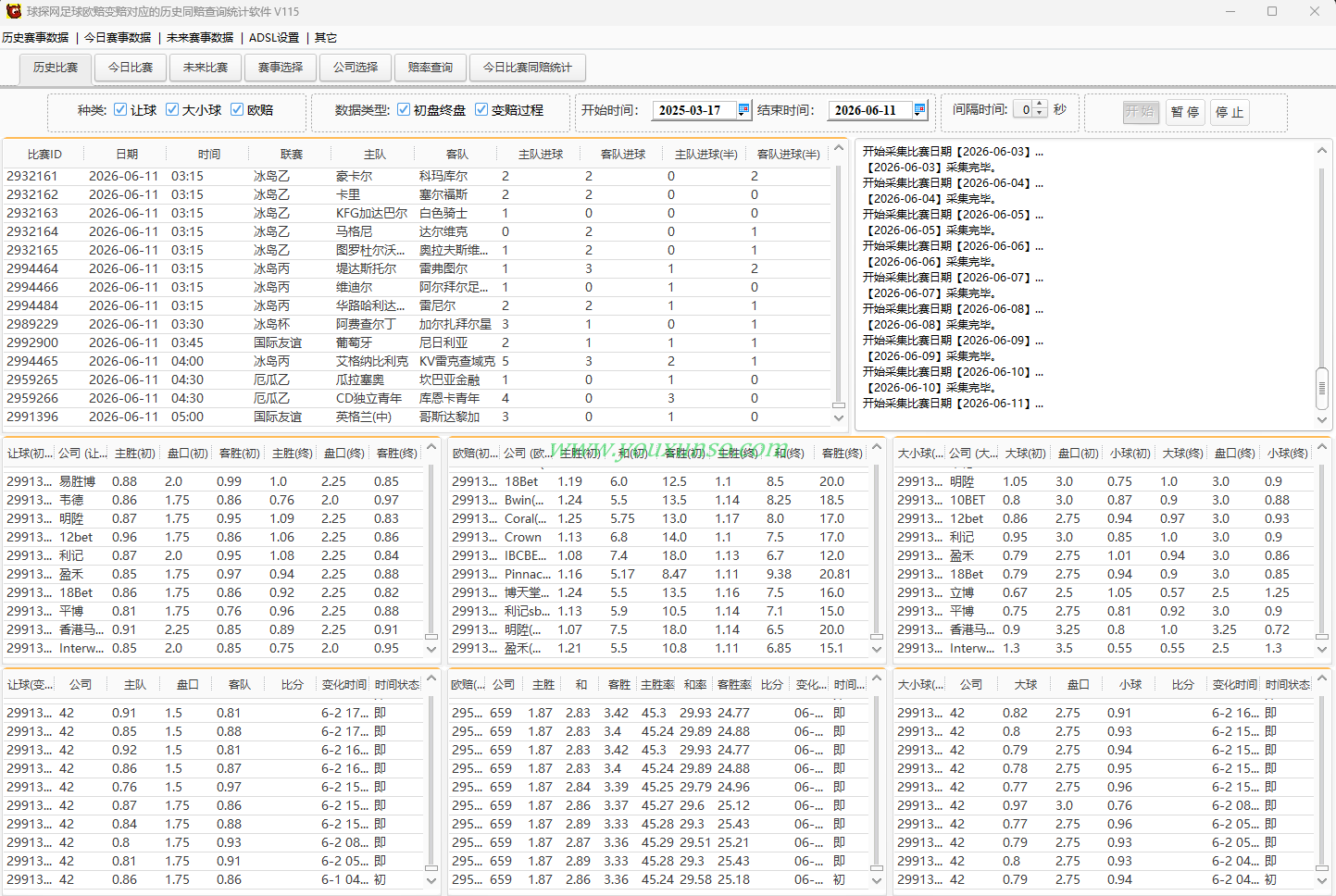The height and width of the screenshot is (896, 1336).
Task: Open the 历史赛事数据 menu
Action: [x=35, y=38]
